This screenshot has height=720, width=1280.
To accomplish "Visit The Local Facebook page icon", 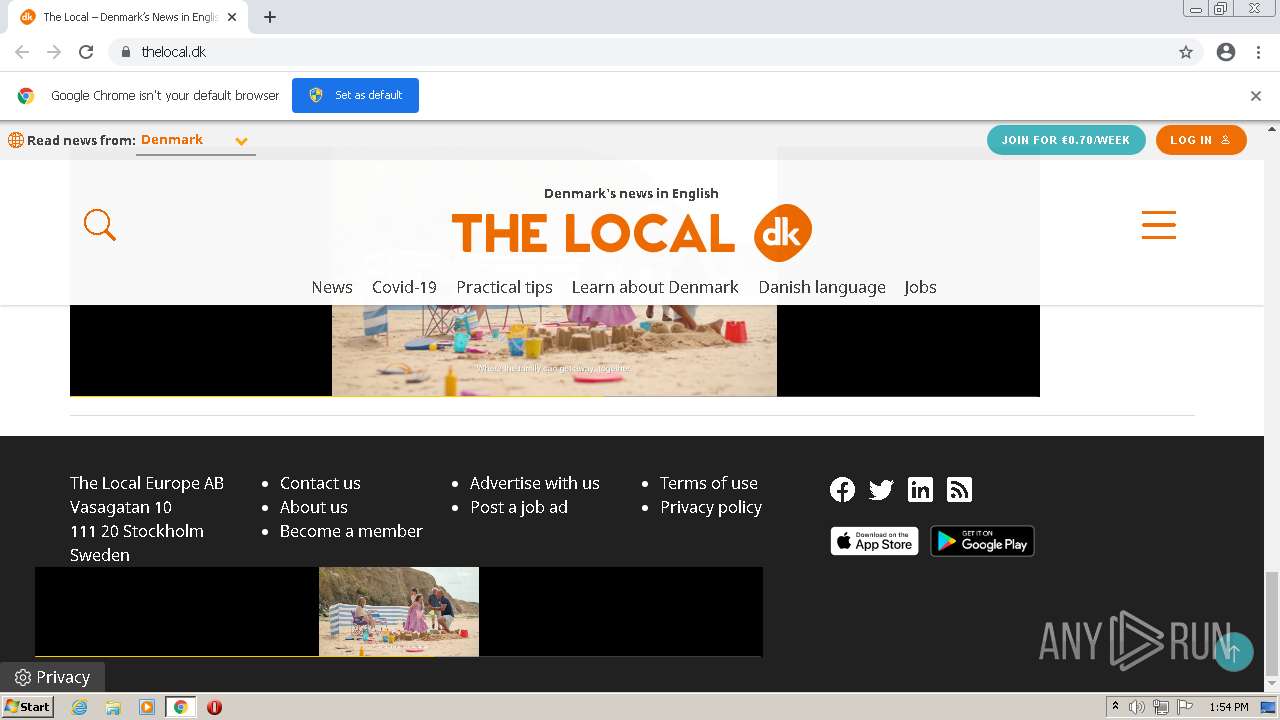I will point(842,489).
